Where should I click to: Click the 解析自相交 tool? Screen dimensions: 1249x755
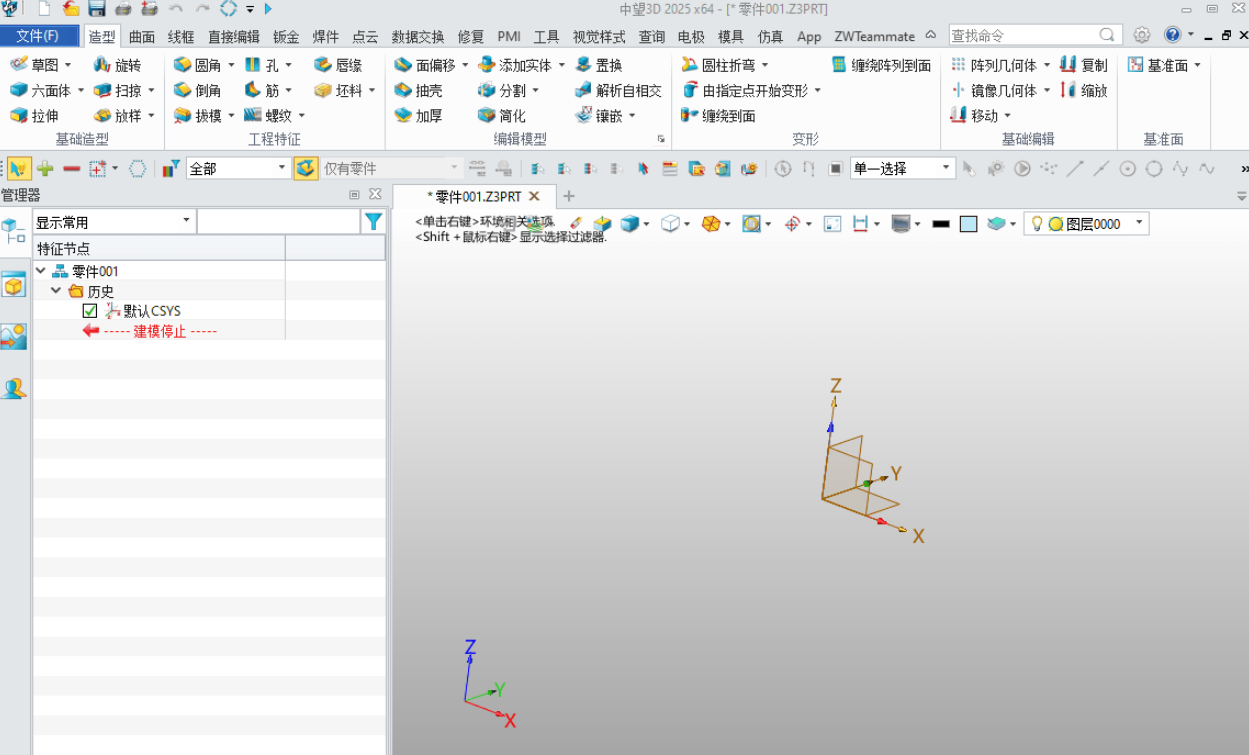click(618, 90)
